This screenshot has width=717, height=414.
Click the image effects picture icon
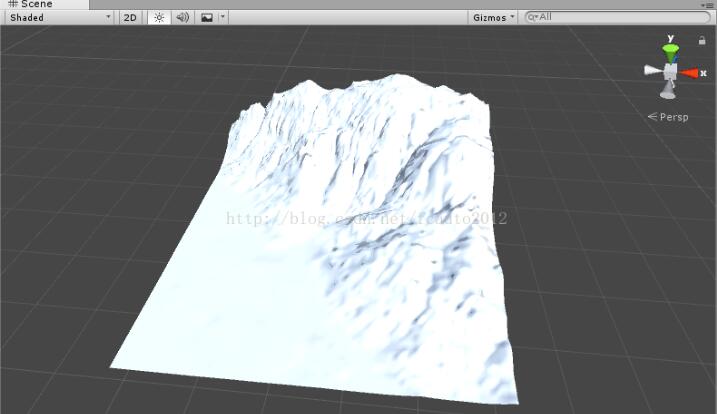pos(207,17)
